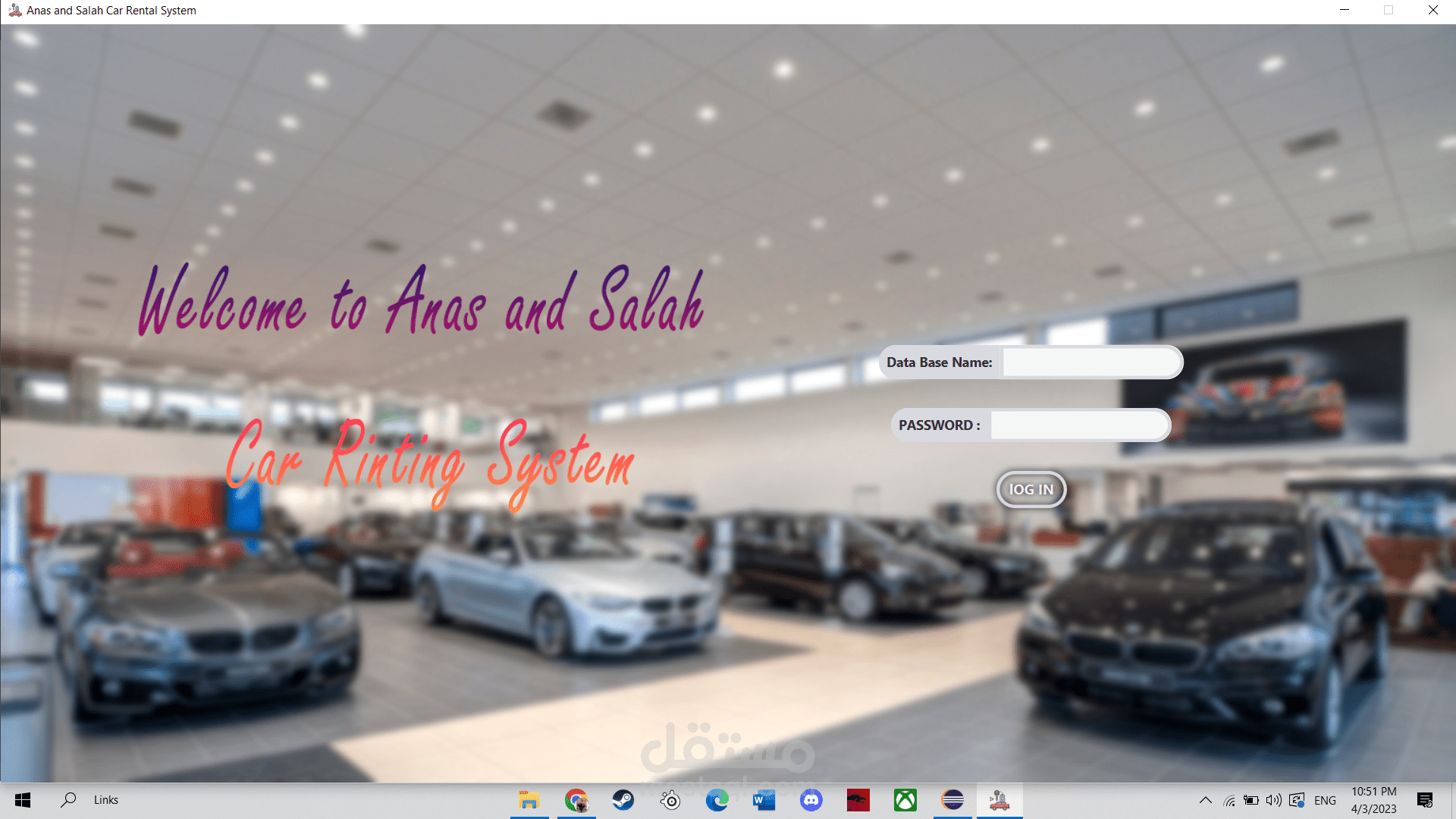Open Google Chrome from the taskbar
This screenshot has width=1456, height=819.
(x=576, y=800)
